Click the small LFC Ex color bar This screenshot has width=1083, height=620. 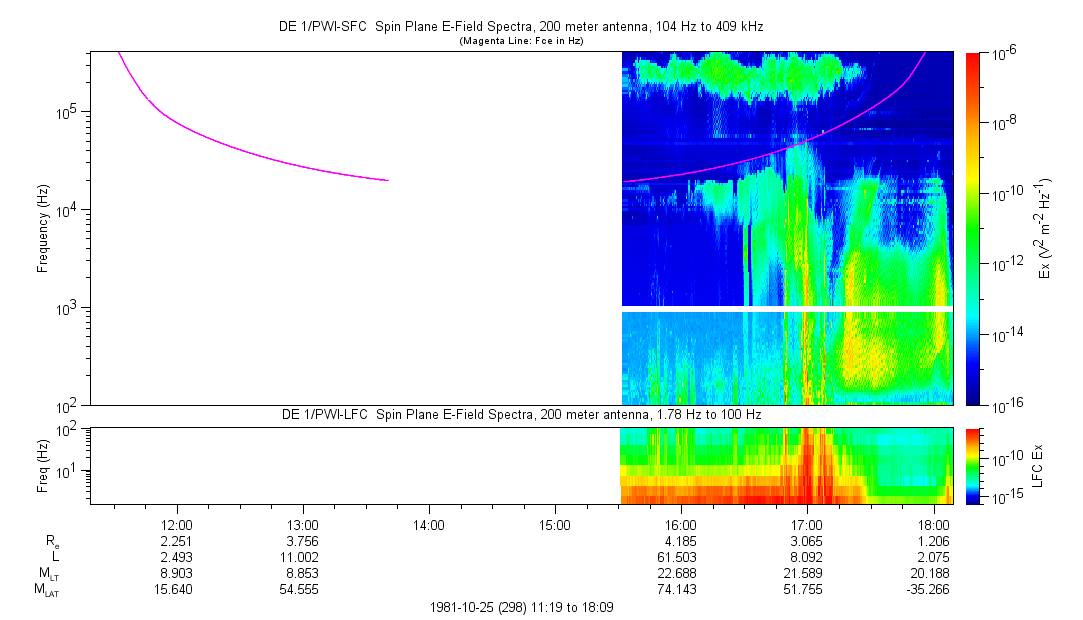point(973,465)
